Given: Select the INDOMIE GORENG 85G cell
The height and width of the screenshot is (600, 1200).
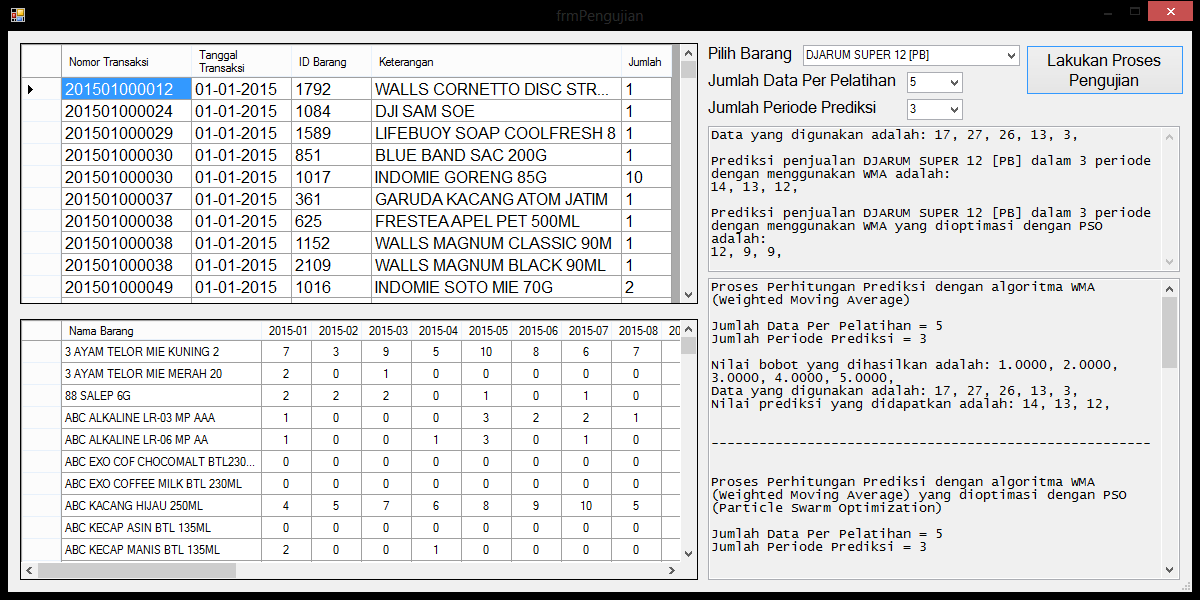Looking at the screenshot, I should coord(495,177).
